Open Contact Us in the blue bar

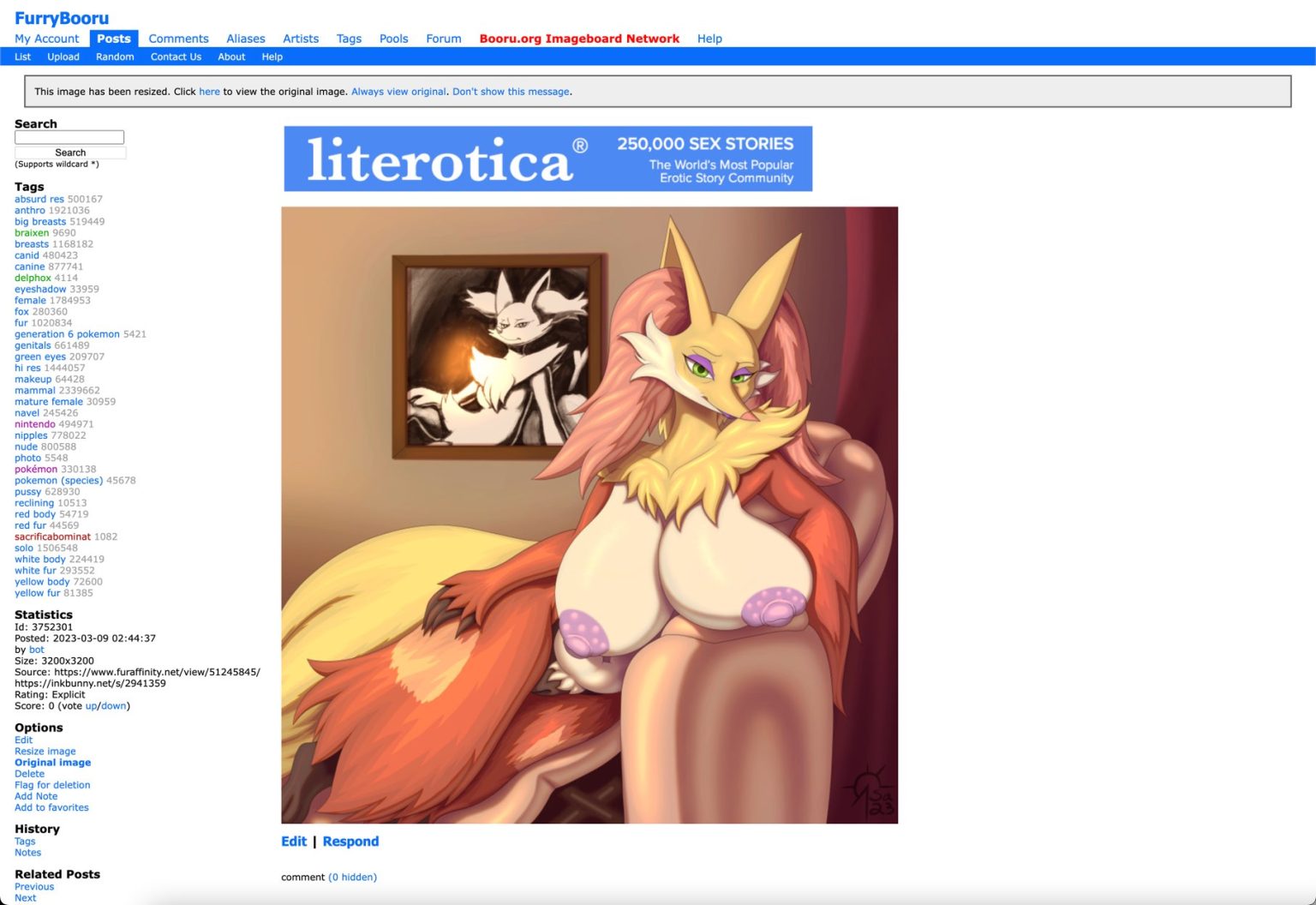[x=176, y=57]
